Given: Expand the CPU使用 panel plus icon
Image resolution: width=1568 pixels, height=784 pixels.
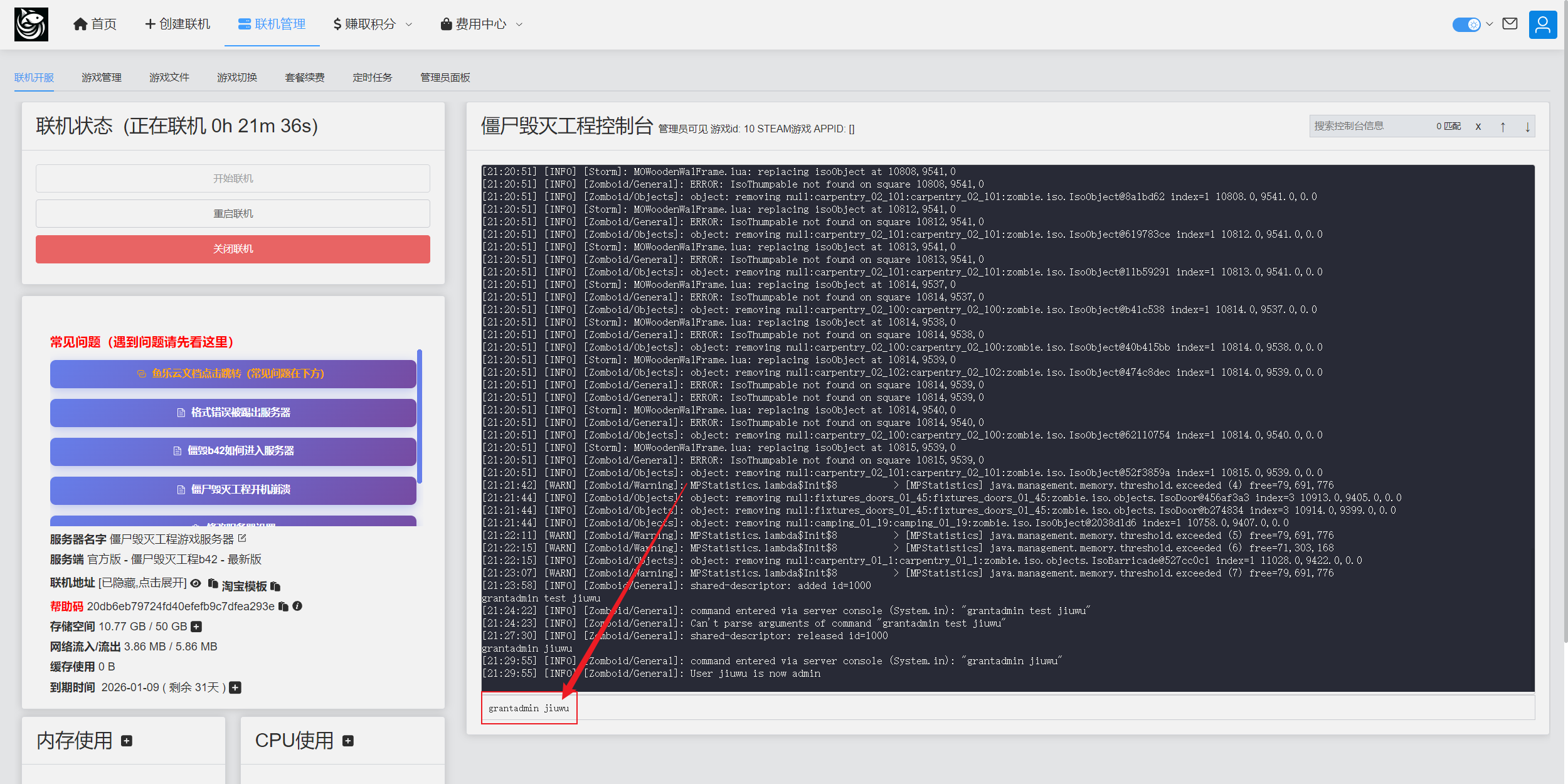Looking at the screenshot, I should click(x=348, y=741).
